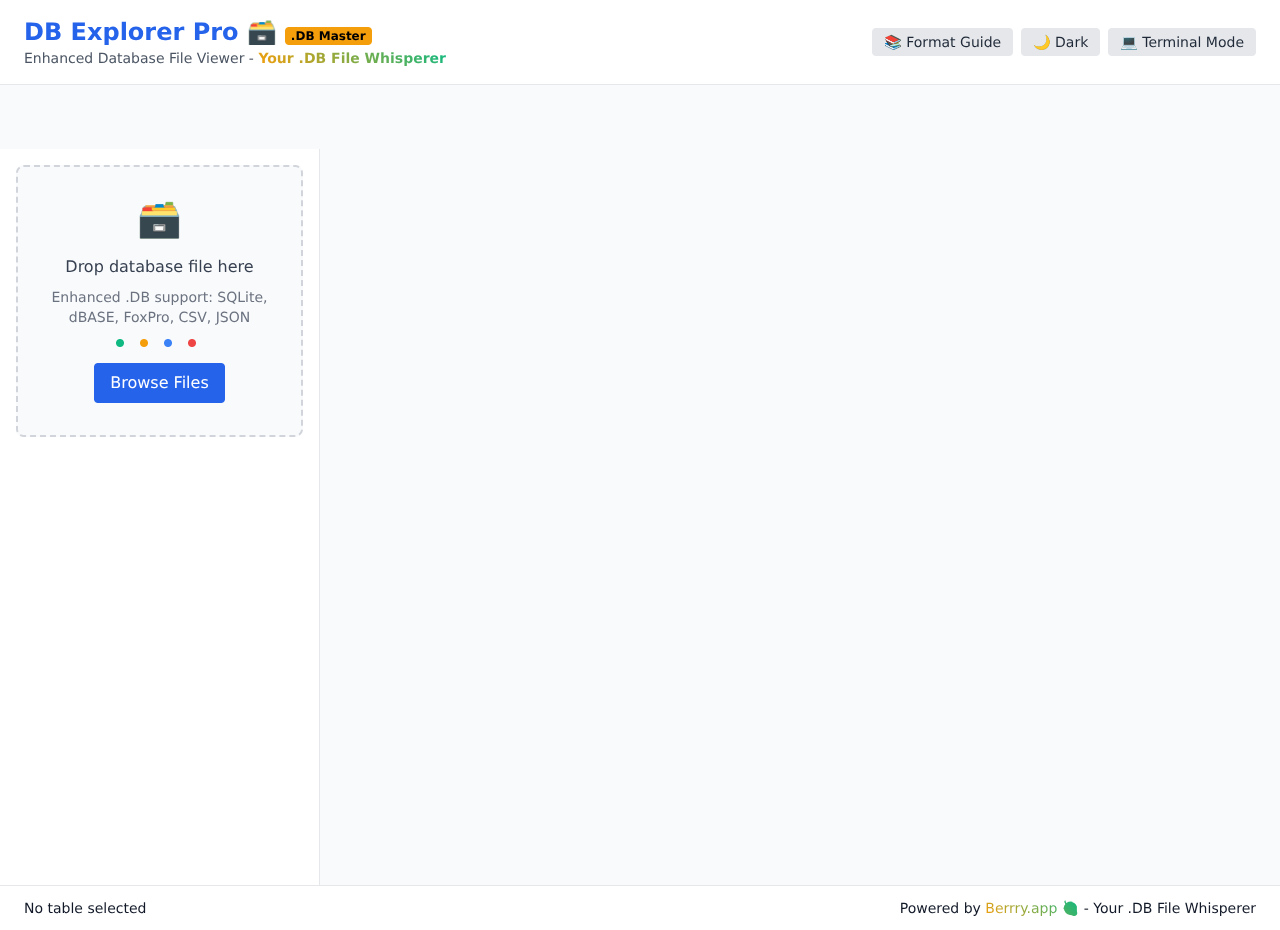The height and width of the screenshot is (930, 1280).
Task: Click the Browse Files button
Action: pyautogui.click(x=159, y=383)
